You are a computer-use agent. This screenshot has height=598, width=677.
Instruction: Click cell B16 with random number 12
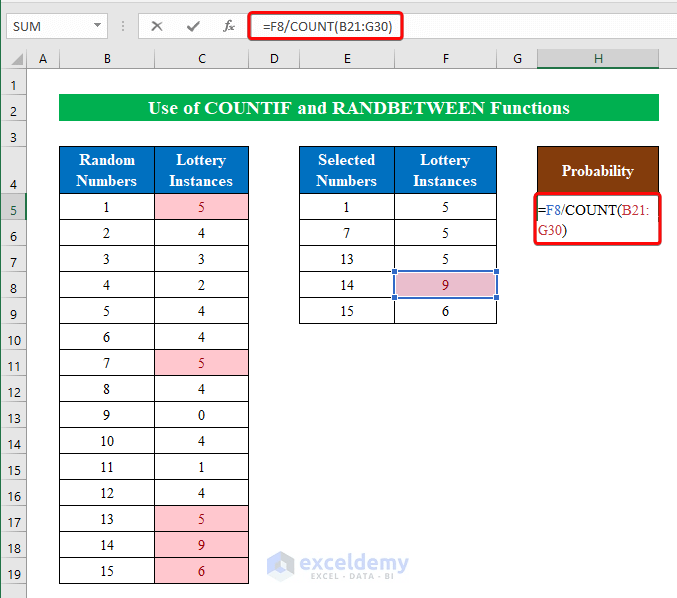click(107, 493)
